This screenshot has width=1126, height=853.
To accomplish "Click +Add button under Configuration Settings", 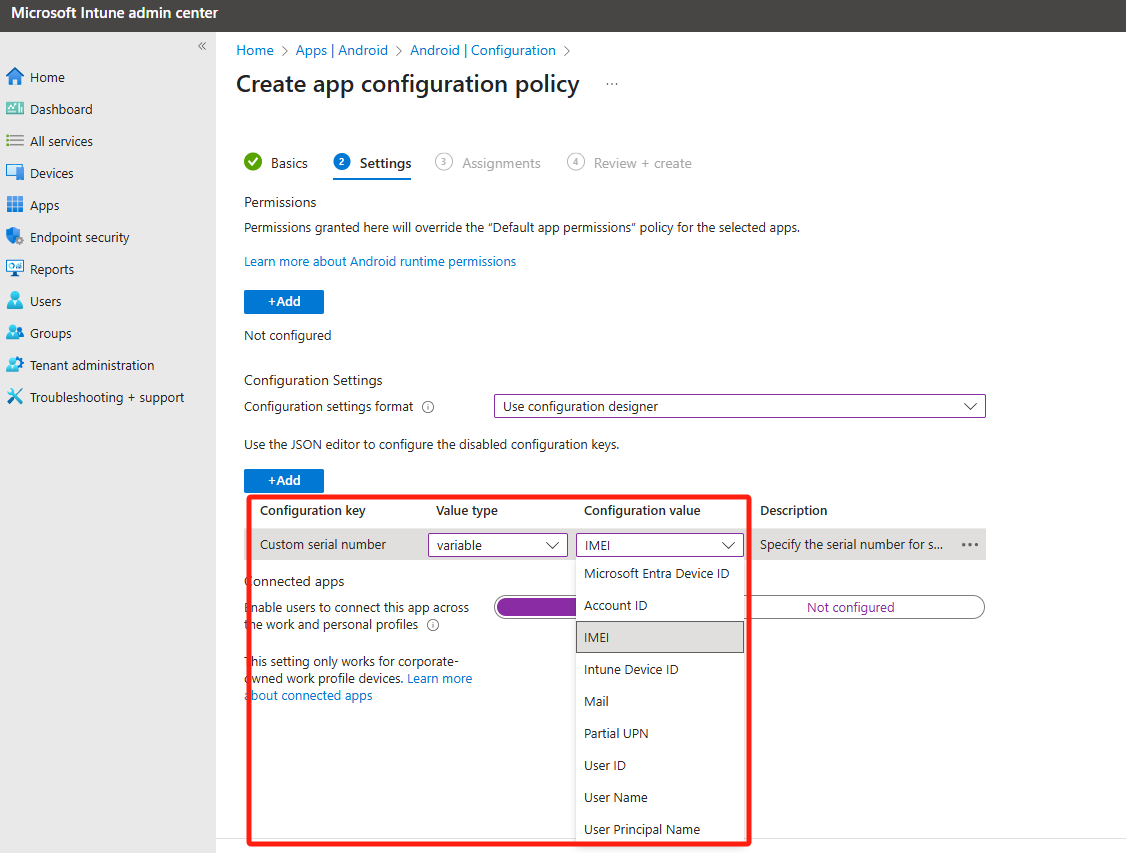I will pos(284,480).
